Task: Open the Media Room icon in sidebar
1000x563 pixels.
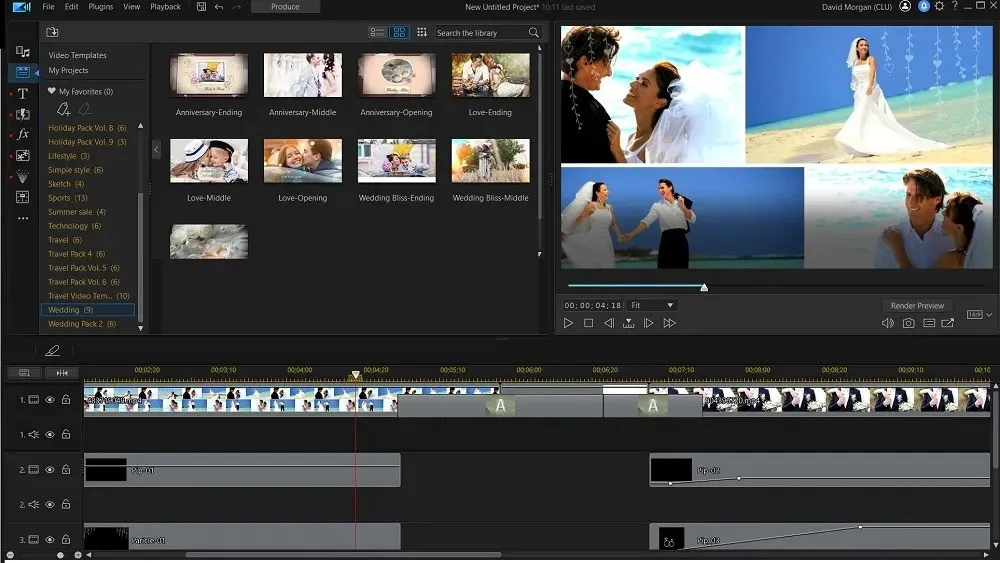Action: (22, 52)
